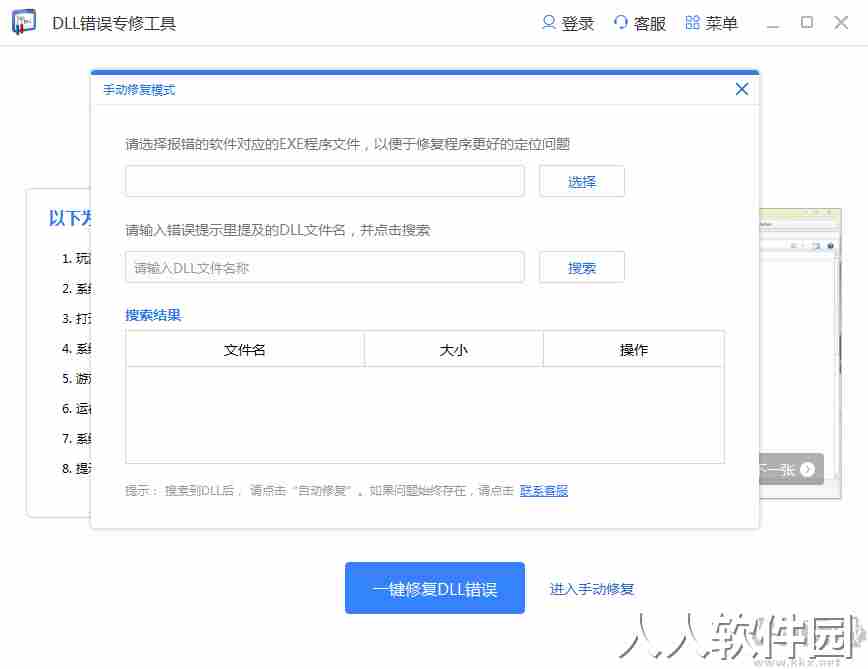Click the user login icon
The image size is (868, 669).
click(x=548, y=23)
